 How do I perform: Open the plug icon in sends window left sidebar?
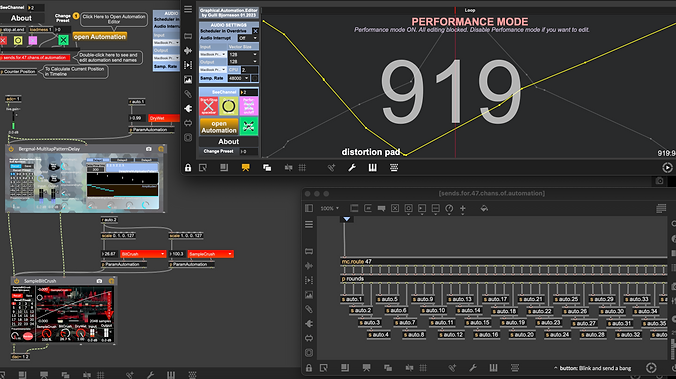click(x=309, y=324)
